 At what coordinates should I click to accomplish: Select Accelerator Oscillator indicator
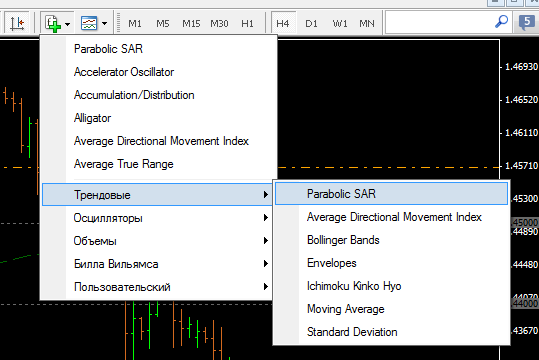click(159, 72)
